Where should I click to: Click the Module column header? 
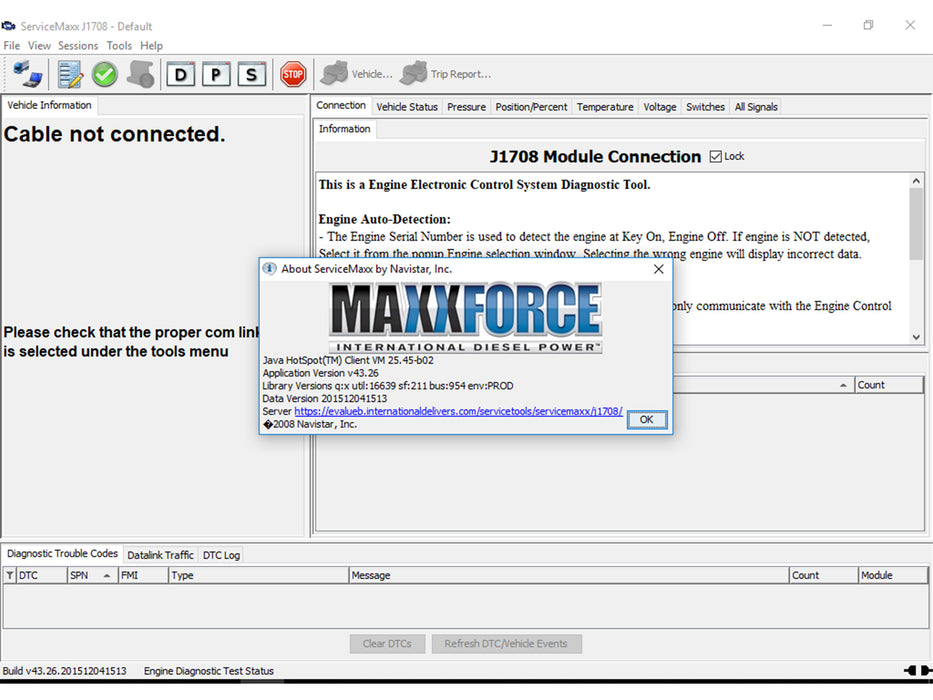tap(893, 576)
